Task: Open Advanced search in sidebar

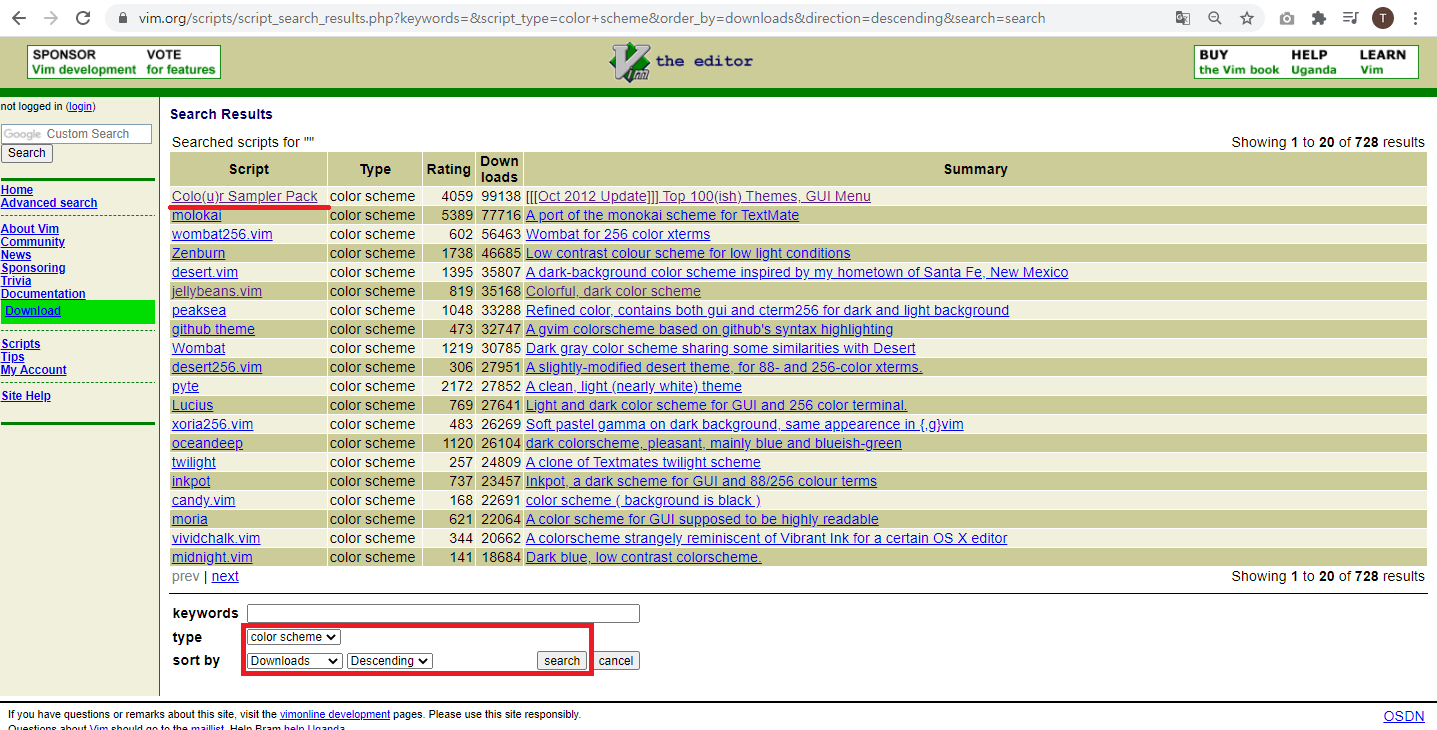Action: coord(49,203)
